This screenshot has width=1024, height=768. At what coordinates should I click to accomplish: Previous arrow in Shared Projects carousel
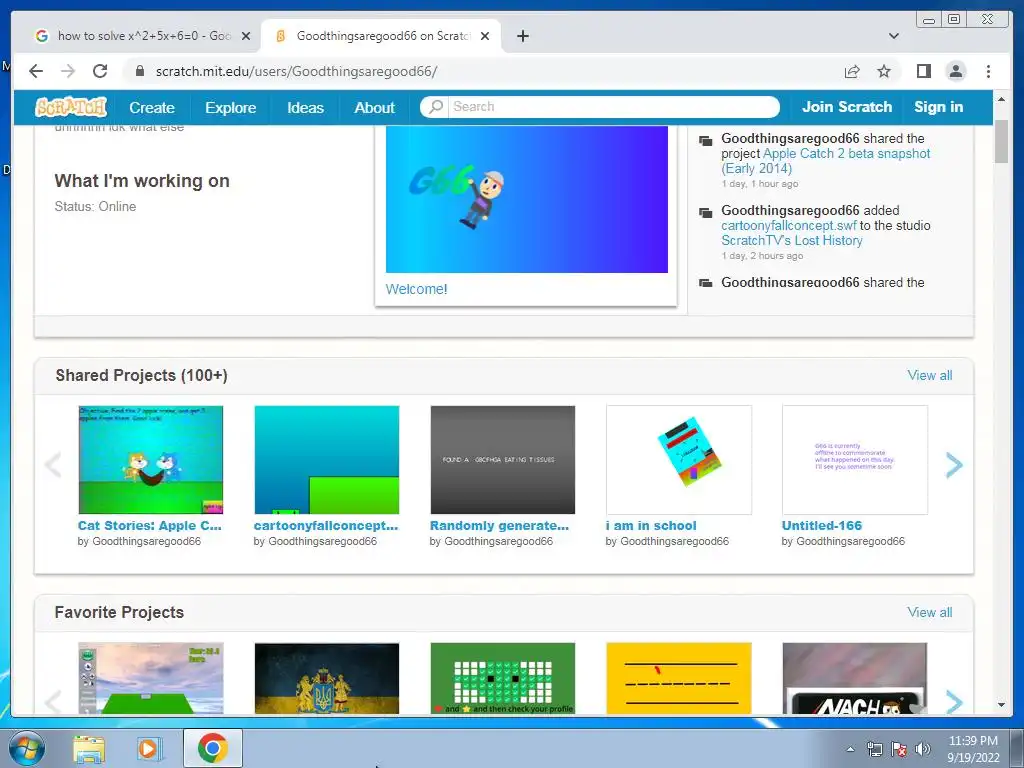53,465
